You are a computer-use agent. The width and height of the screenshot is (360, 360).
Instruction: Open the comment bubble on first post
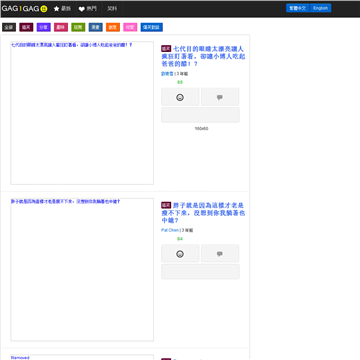[x=220, y=97]
